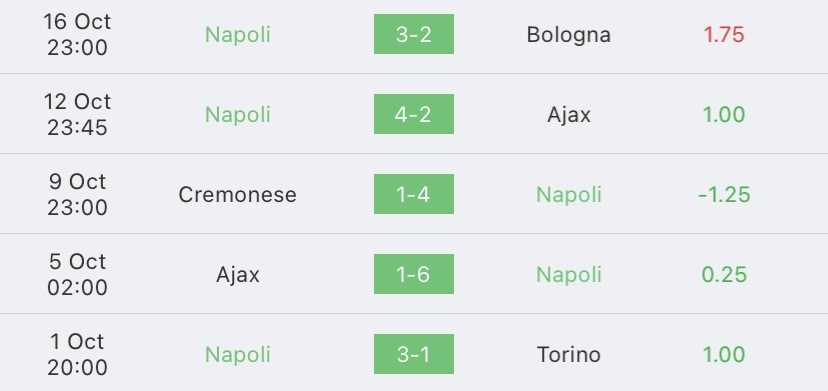Click the 1.00 value in Torino row
Viewport: 828px width, 391px height.
(723, 354)
